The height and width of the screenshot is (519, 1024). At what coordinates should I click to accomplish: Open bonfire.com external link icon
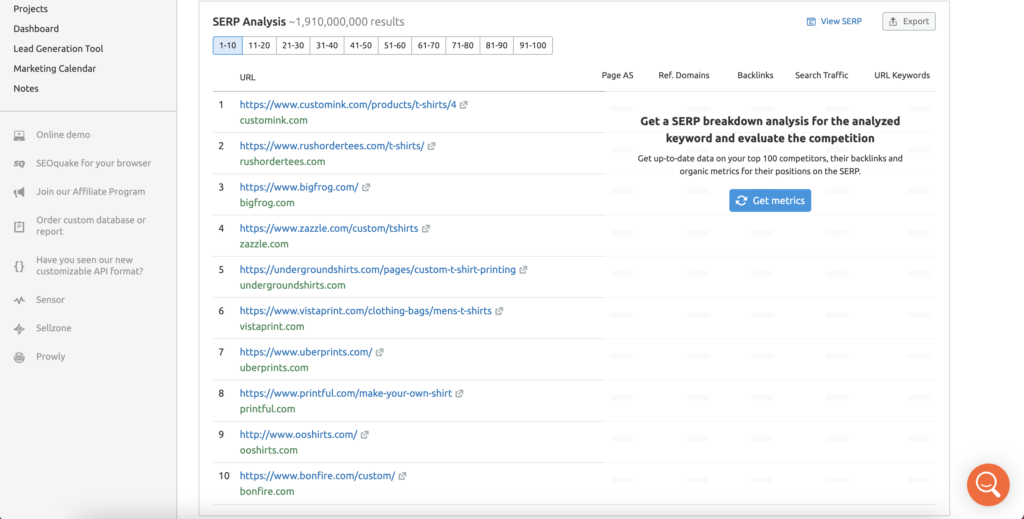402,476
